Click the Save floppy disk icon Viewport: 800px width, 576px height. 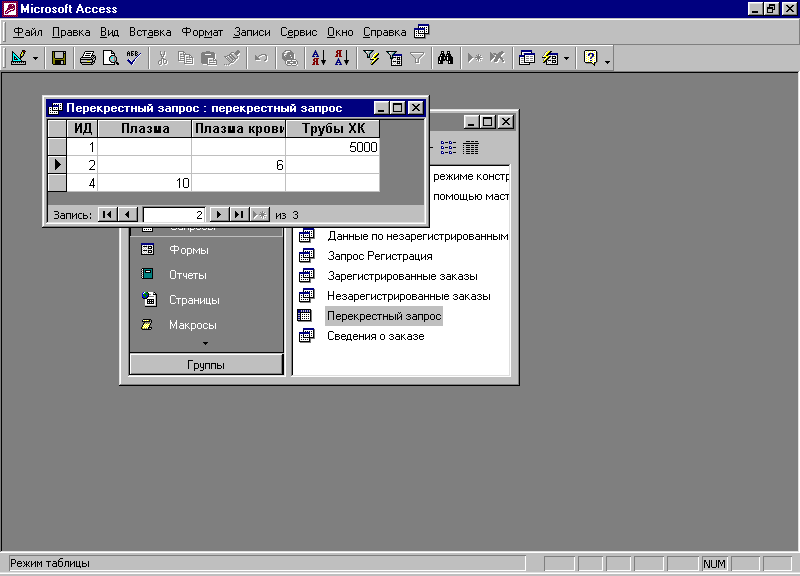[59, 58]
